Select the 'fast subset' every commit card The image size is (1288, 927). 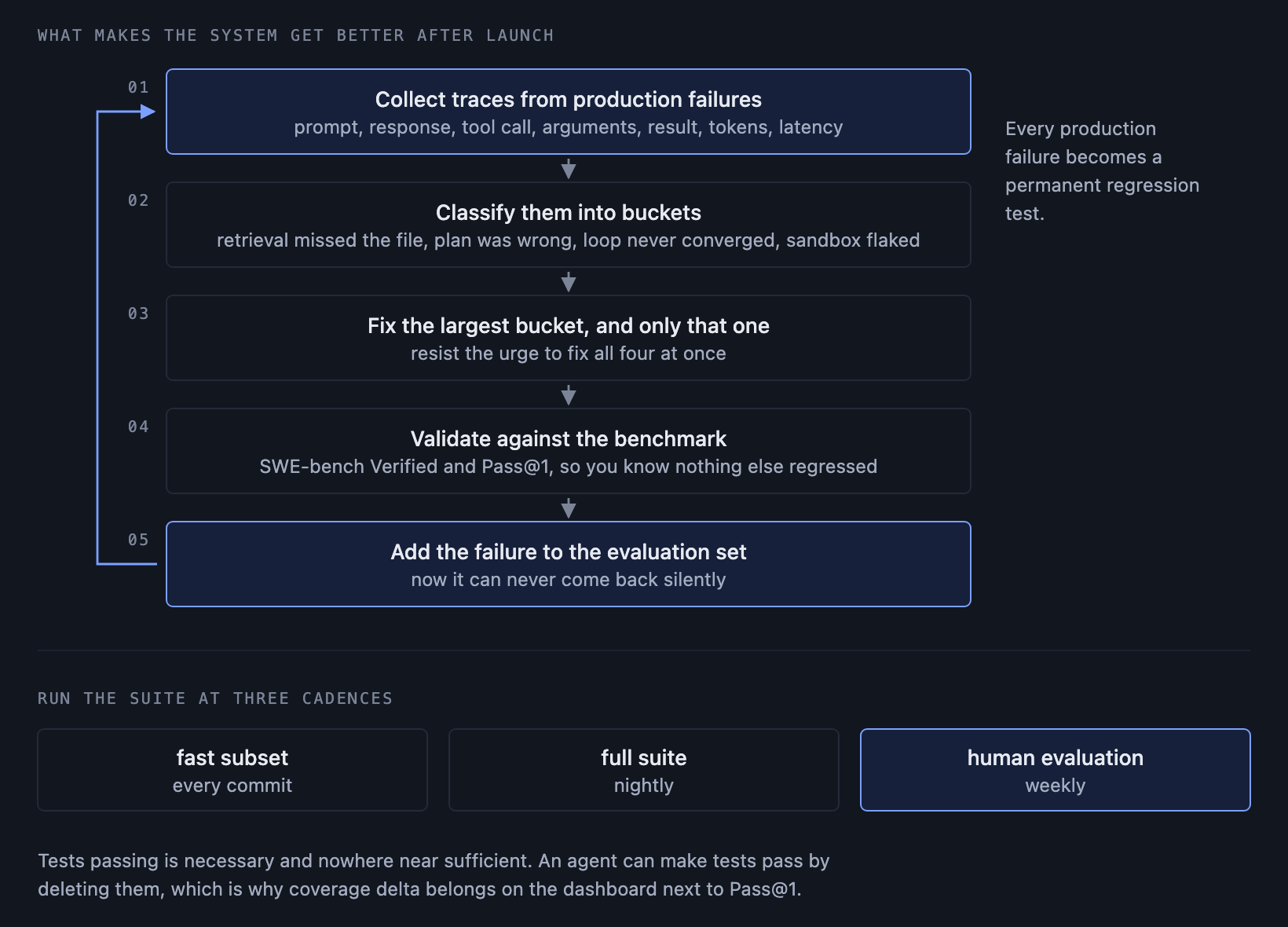pos(232,770)
